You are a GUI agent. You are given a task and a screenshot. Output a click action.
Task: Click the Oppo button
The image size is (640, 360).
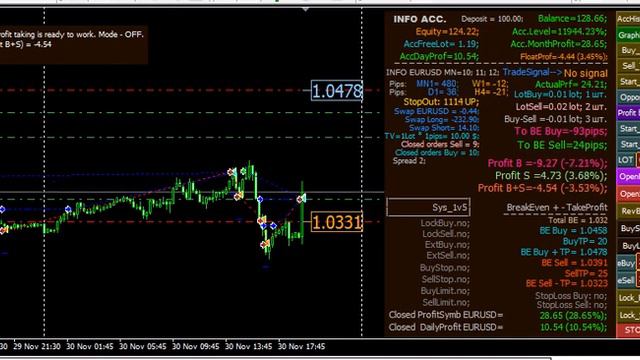pos(628,97)
